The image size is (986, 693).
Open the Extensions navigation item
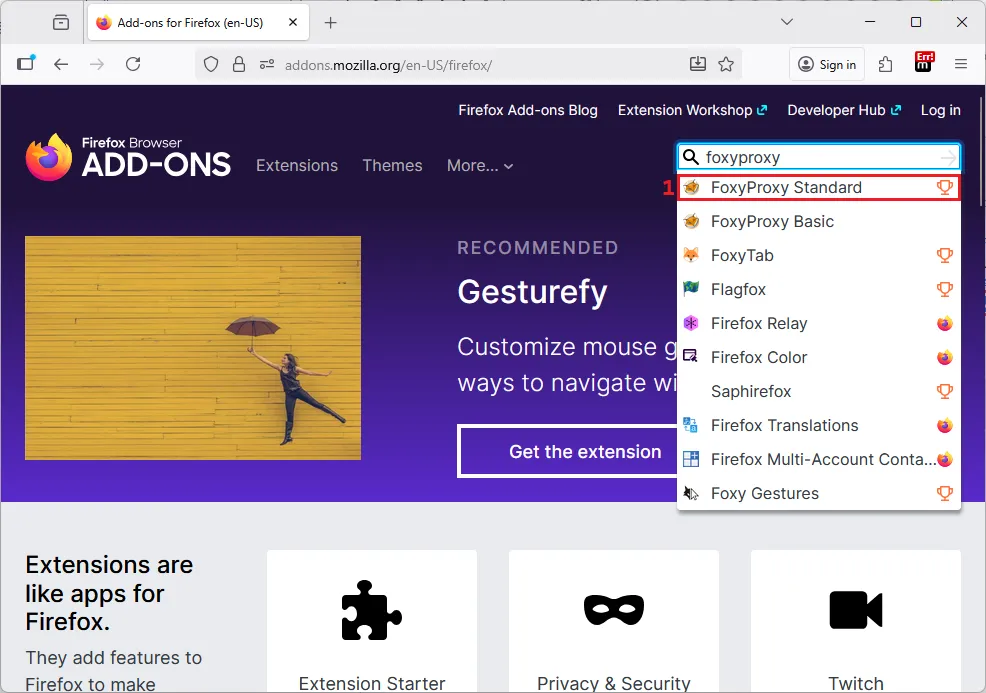pyautogui.click(x=297, y=166)
